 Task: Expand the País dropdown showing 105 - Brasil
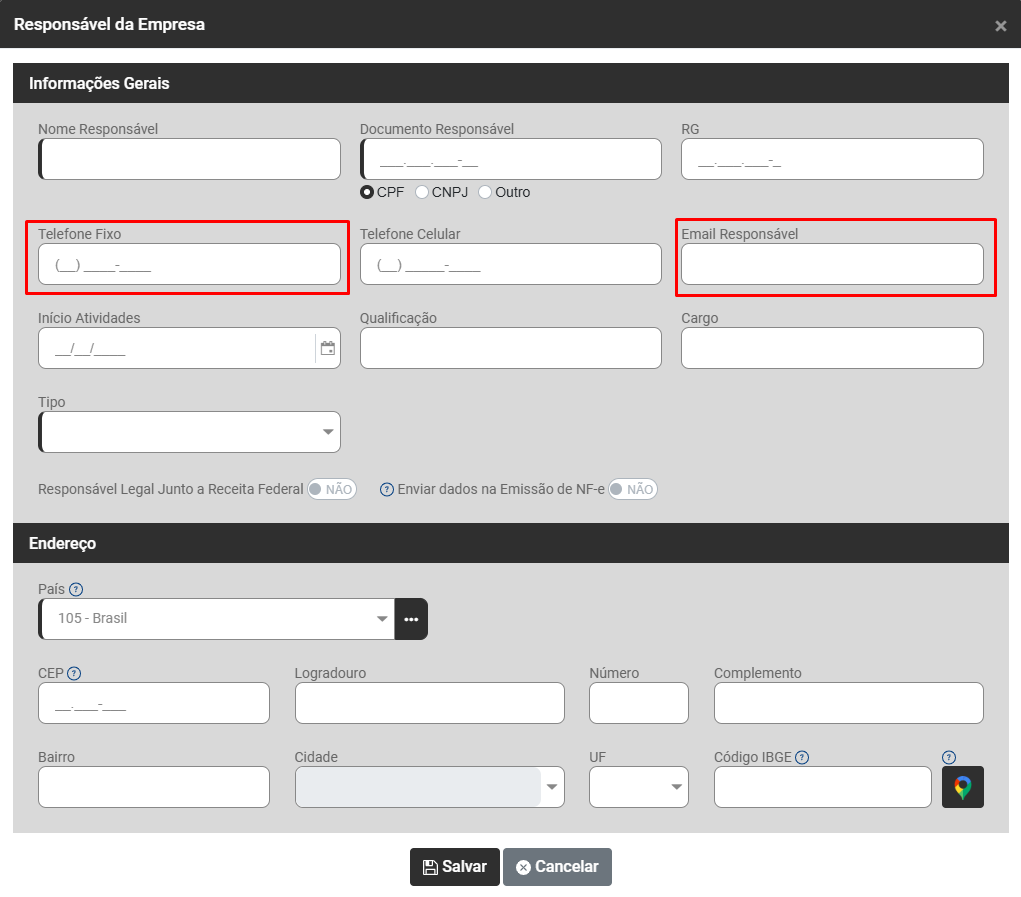coord(216,619)
